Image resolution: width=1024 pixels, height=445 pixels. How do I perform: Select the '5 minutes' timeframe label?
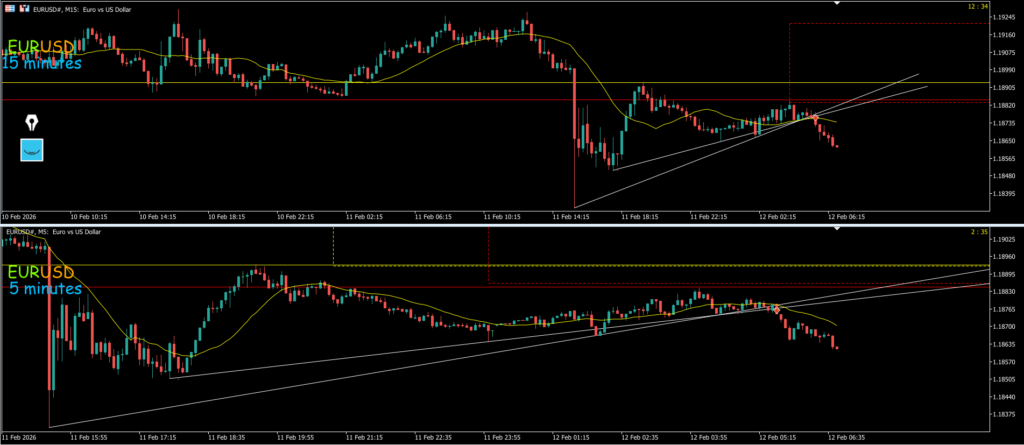click(x=45, y=289)
